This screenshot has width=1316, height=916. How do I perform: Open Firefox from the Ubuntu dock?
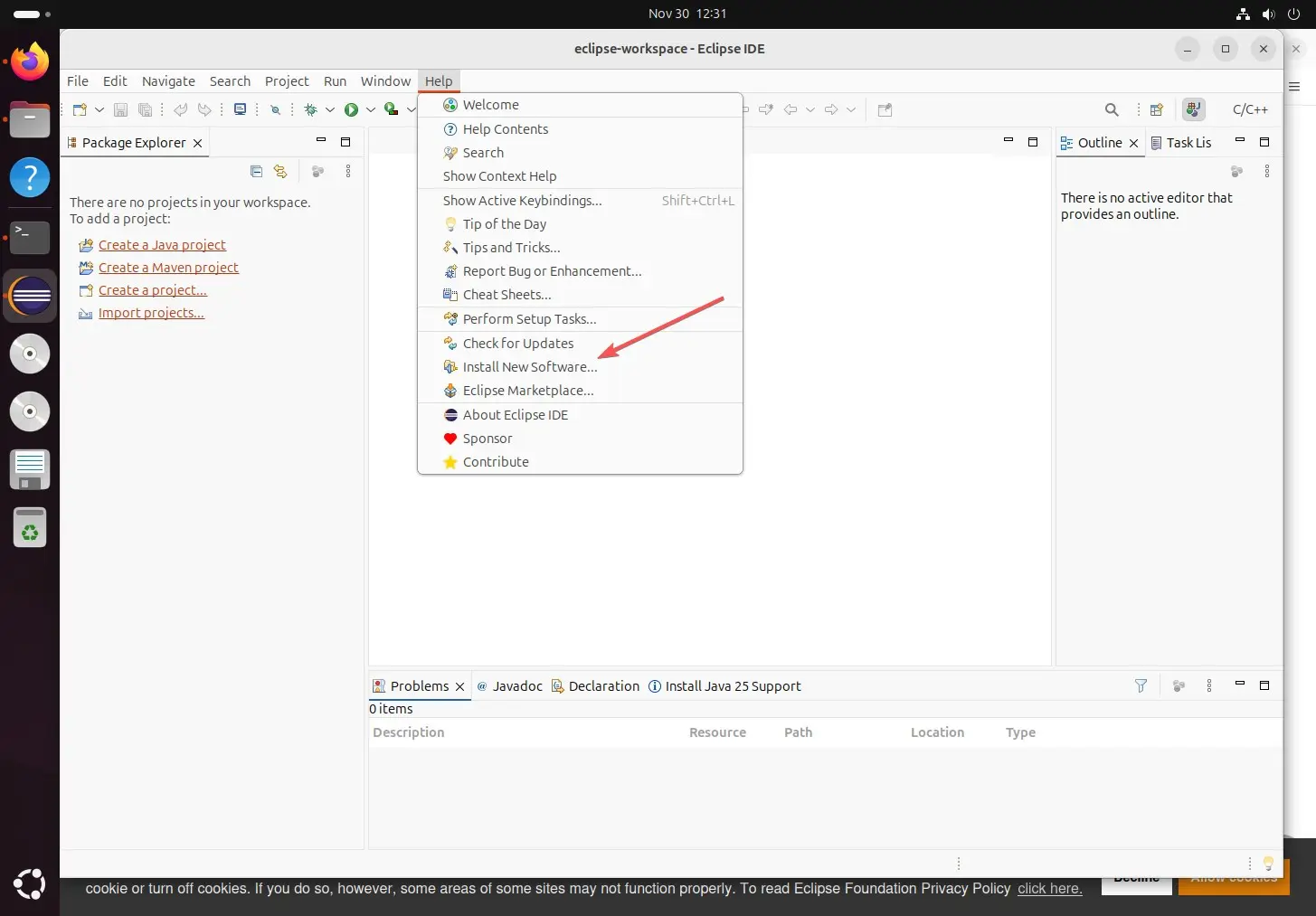pyautogui.click(x=30, y=61)
